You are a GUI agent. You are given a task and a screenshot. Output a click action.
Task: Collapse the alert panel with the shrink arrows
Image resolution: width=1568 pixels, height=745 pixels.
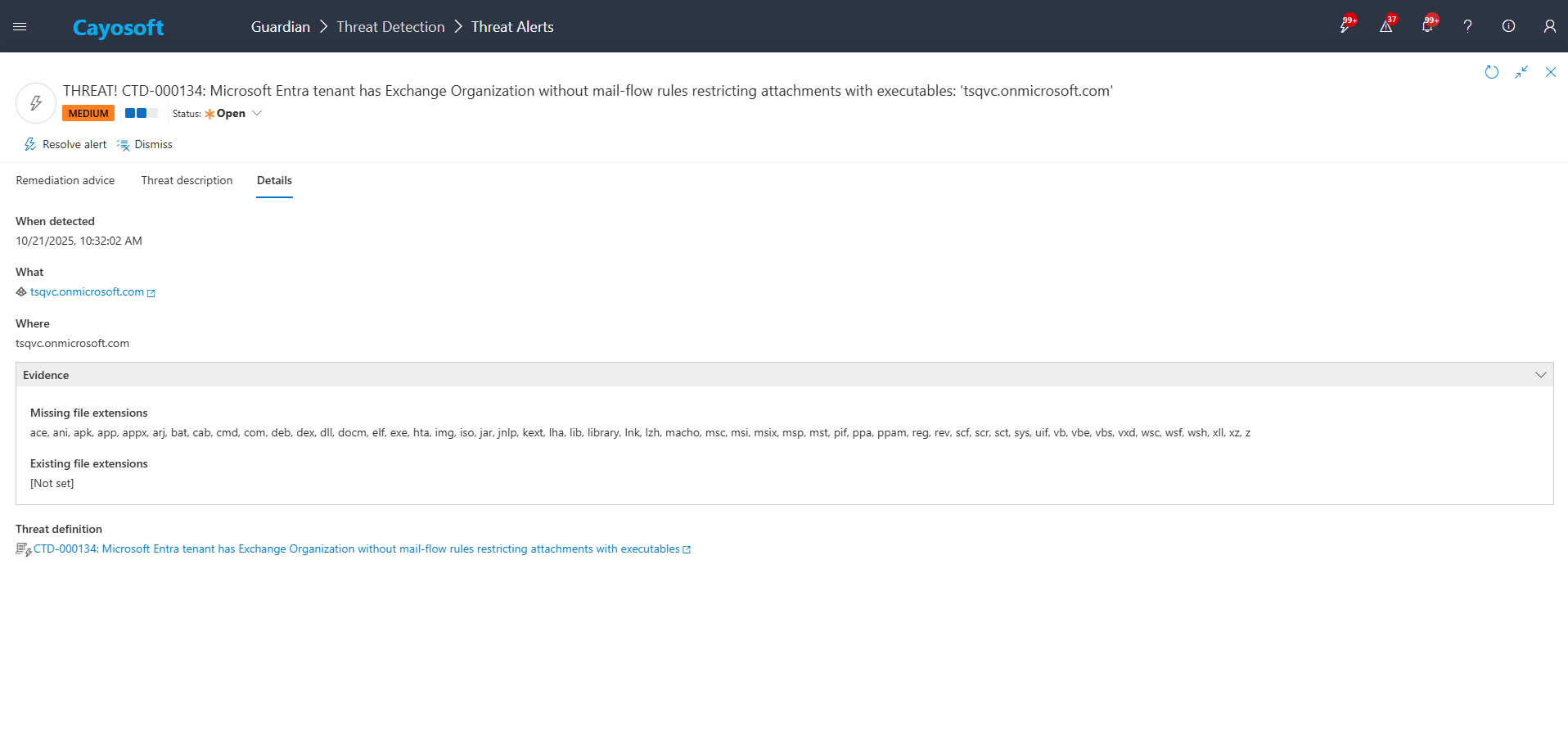1521,72
